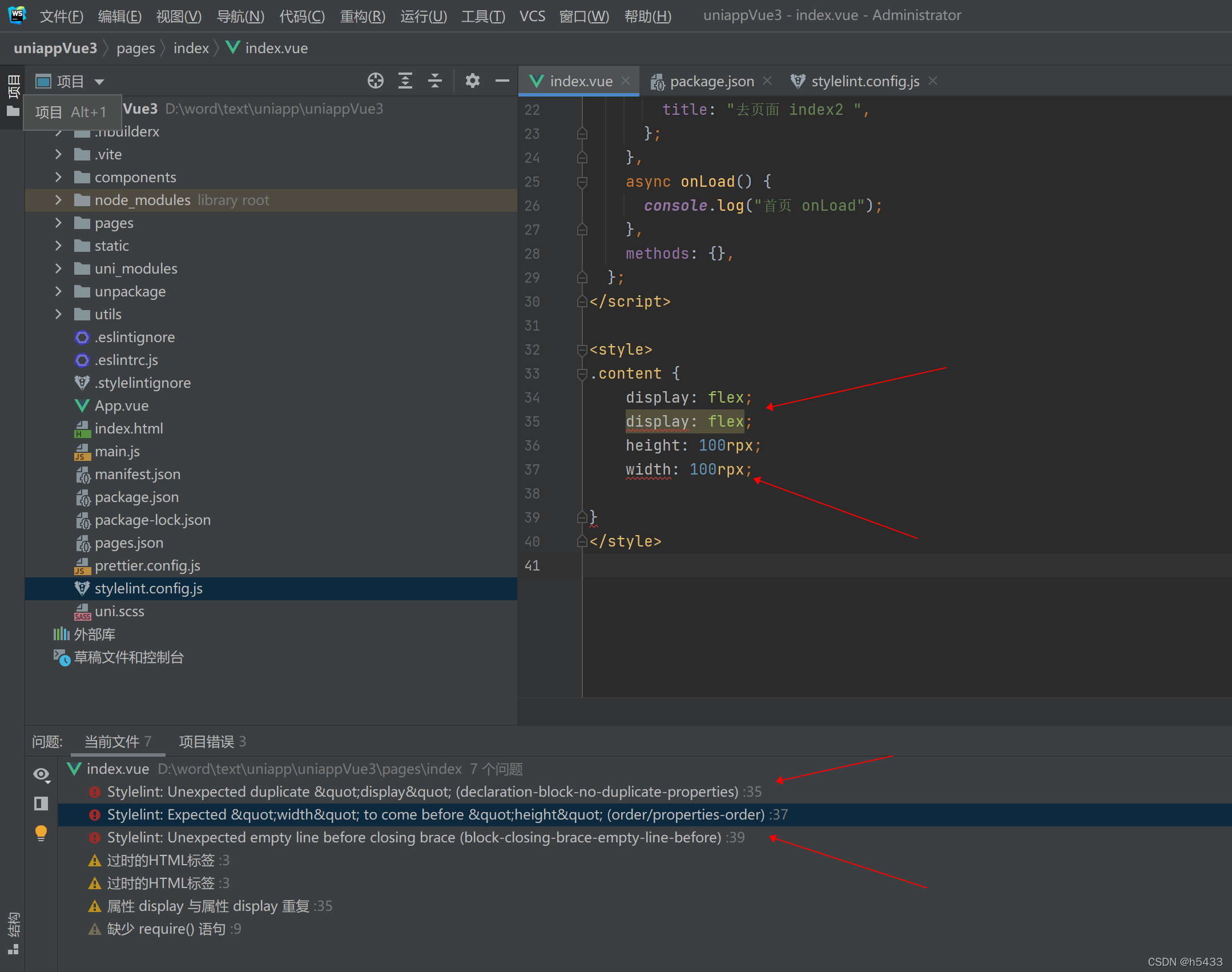Open manifest.json in project tree
This screenshot has height=972, width=1232.
[x=137, y=474]
